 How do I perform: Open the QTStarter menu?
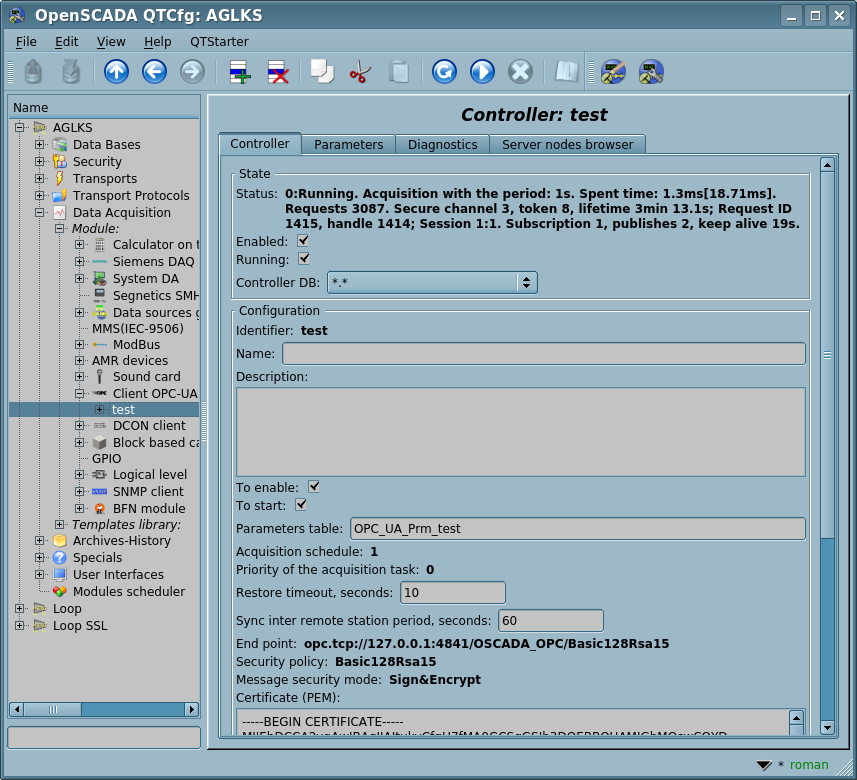coord(219,42)
